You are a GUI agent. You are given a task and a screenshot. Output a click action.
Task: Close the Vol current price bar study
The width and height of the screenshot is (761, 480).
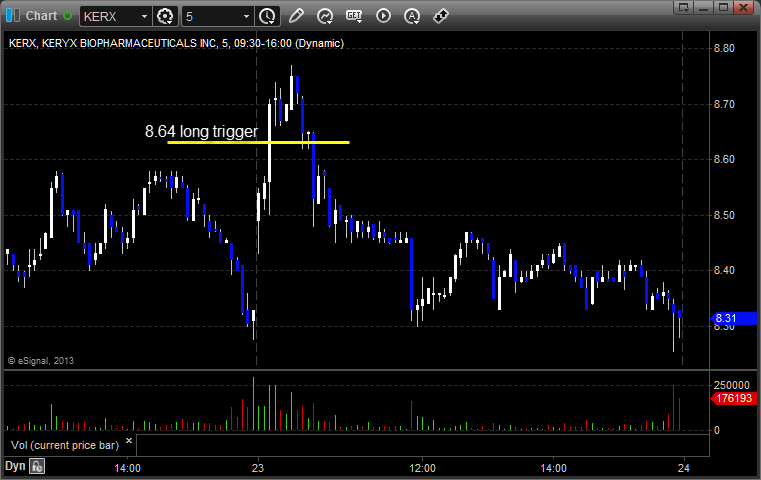(x=129, y=441)
